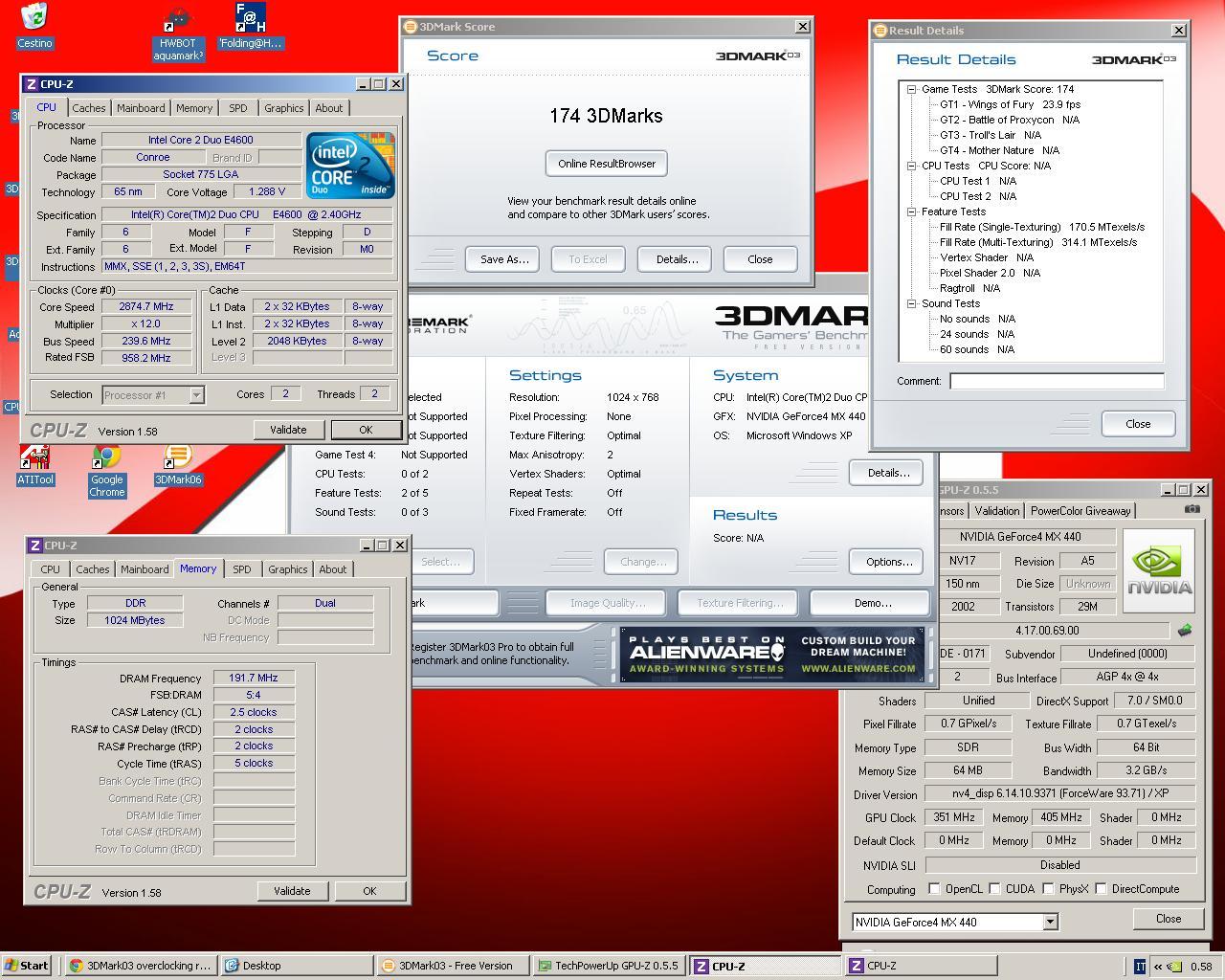
Task: Enable the OpenCL checkbox in GPU-Z
Action: (934, 889)
